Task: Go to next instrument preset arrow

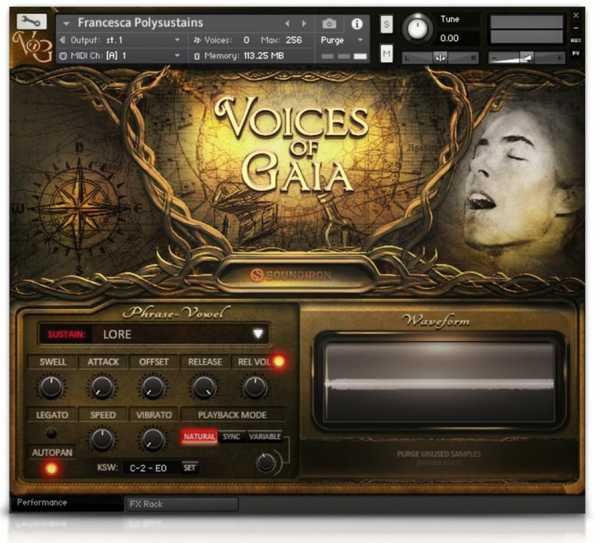Action: (304, 24)
